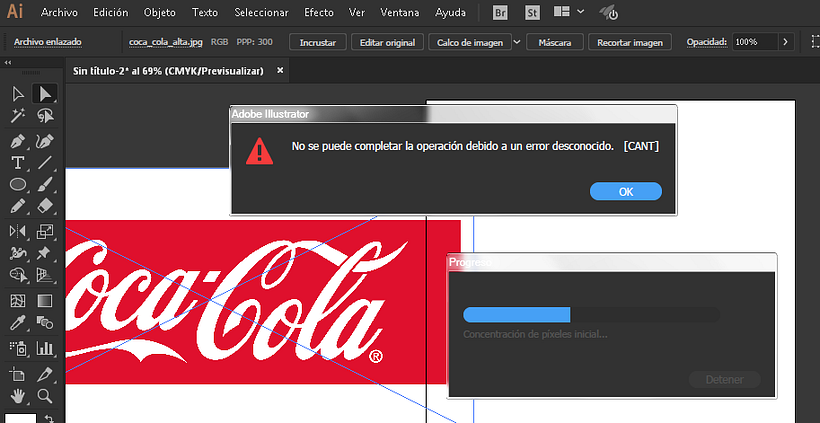Click the Calco de imagen button
This screenshot has width=820, height=423.
click(x=470, y=42)
